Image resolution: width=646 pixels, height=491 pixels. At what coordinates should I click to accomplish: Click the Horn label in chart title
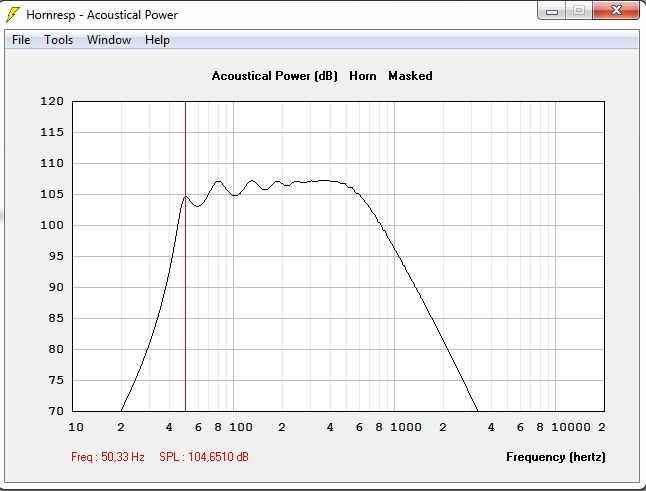coord(363,76)
